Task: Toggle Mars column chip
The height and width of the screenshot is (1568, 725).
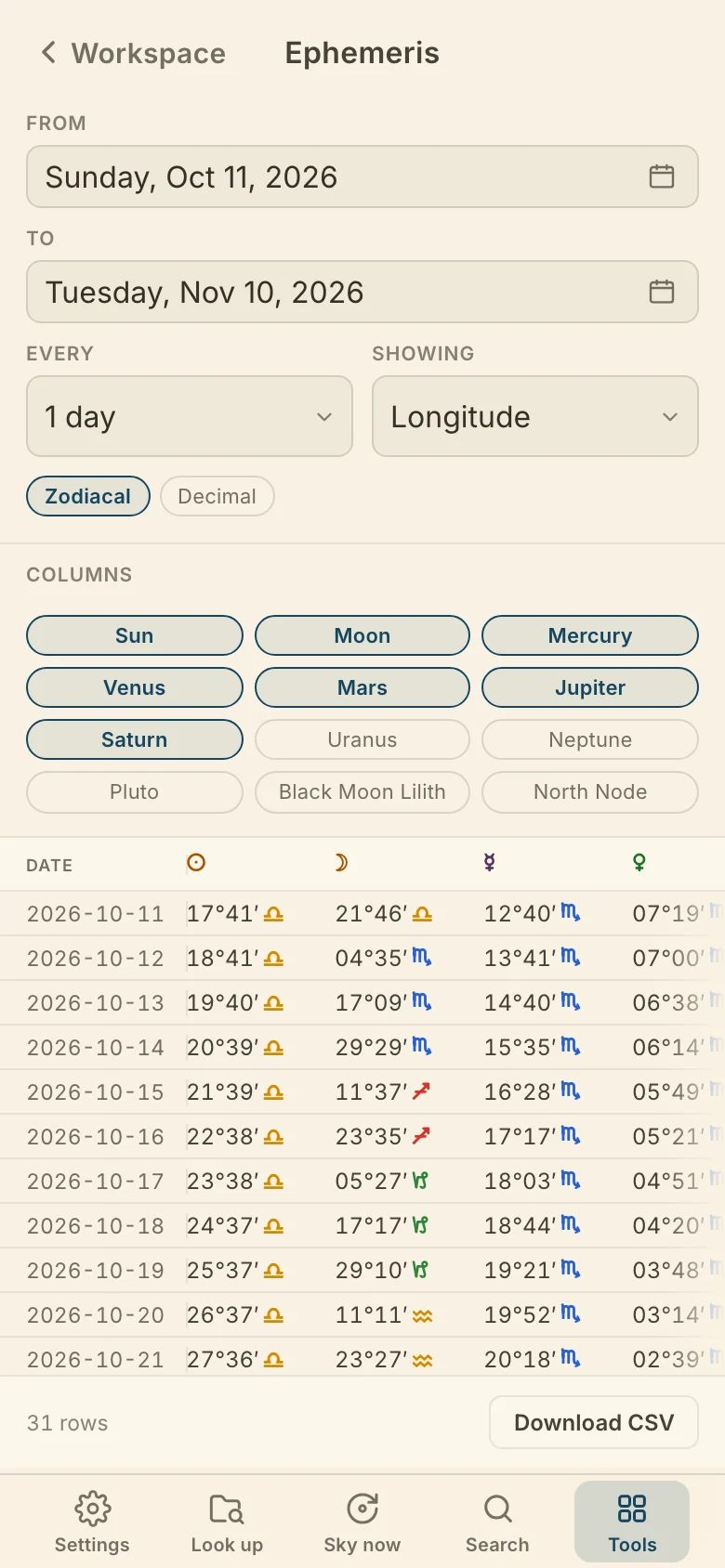Action: (x=362, y=687)
